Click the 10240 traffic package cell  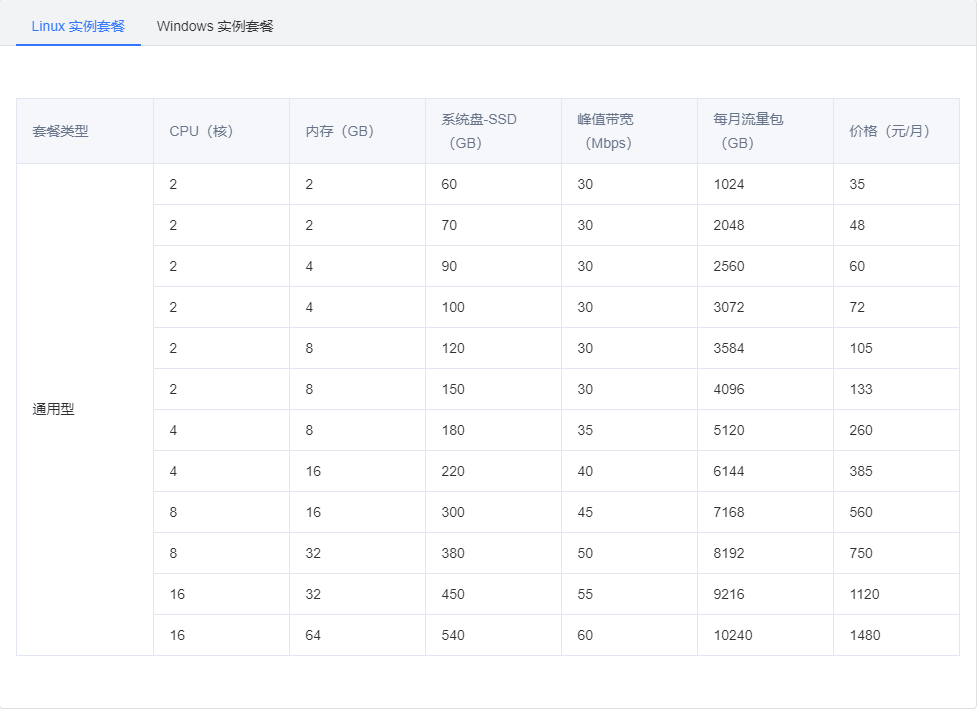click(x=733, y=635)
